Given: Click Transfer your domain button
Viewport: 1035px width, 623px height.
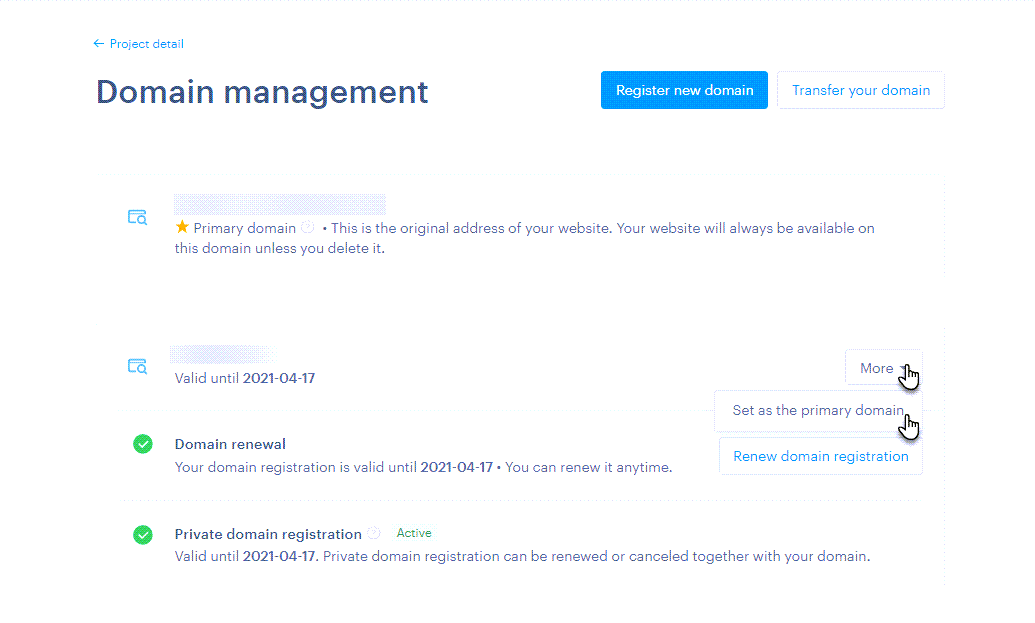Looking at the screenshot, I should (860, 90).
